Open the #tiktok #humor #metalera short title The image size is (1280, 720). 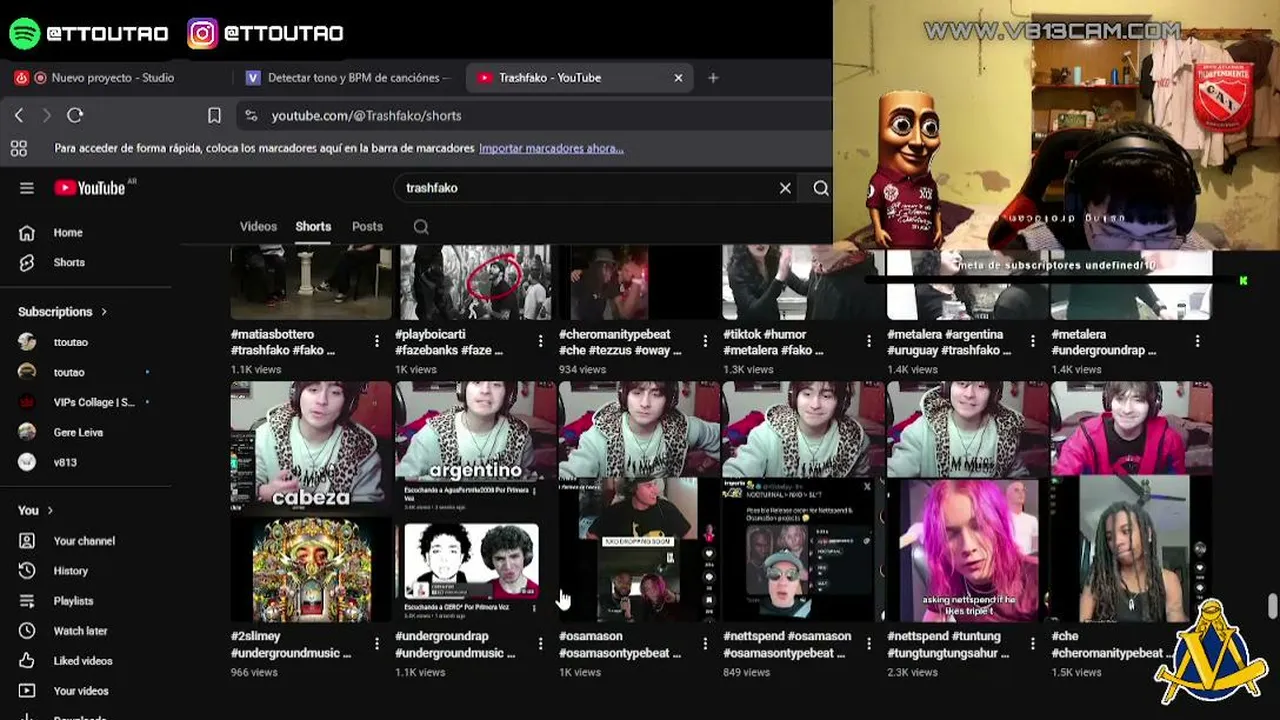[773, 343]
